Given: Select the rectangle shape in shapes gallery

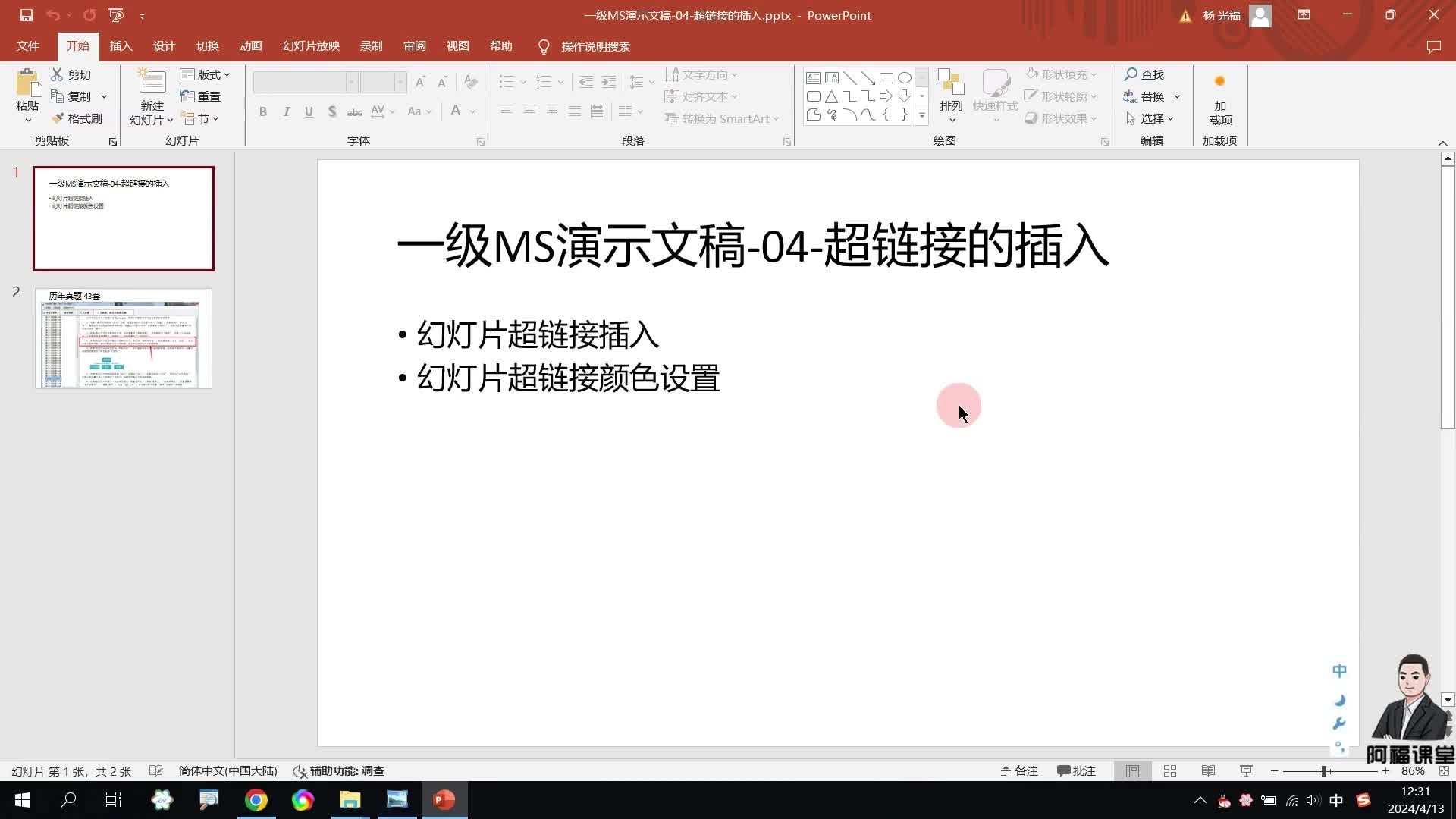Looking at the screenshot, I should (886, 77).
